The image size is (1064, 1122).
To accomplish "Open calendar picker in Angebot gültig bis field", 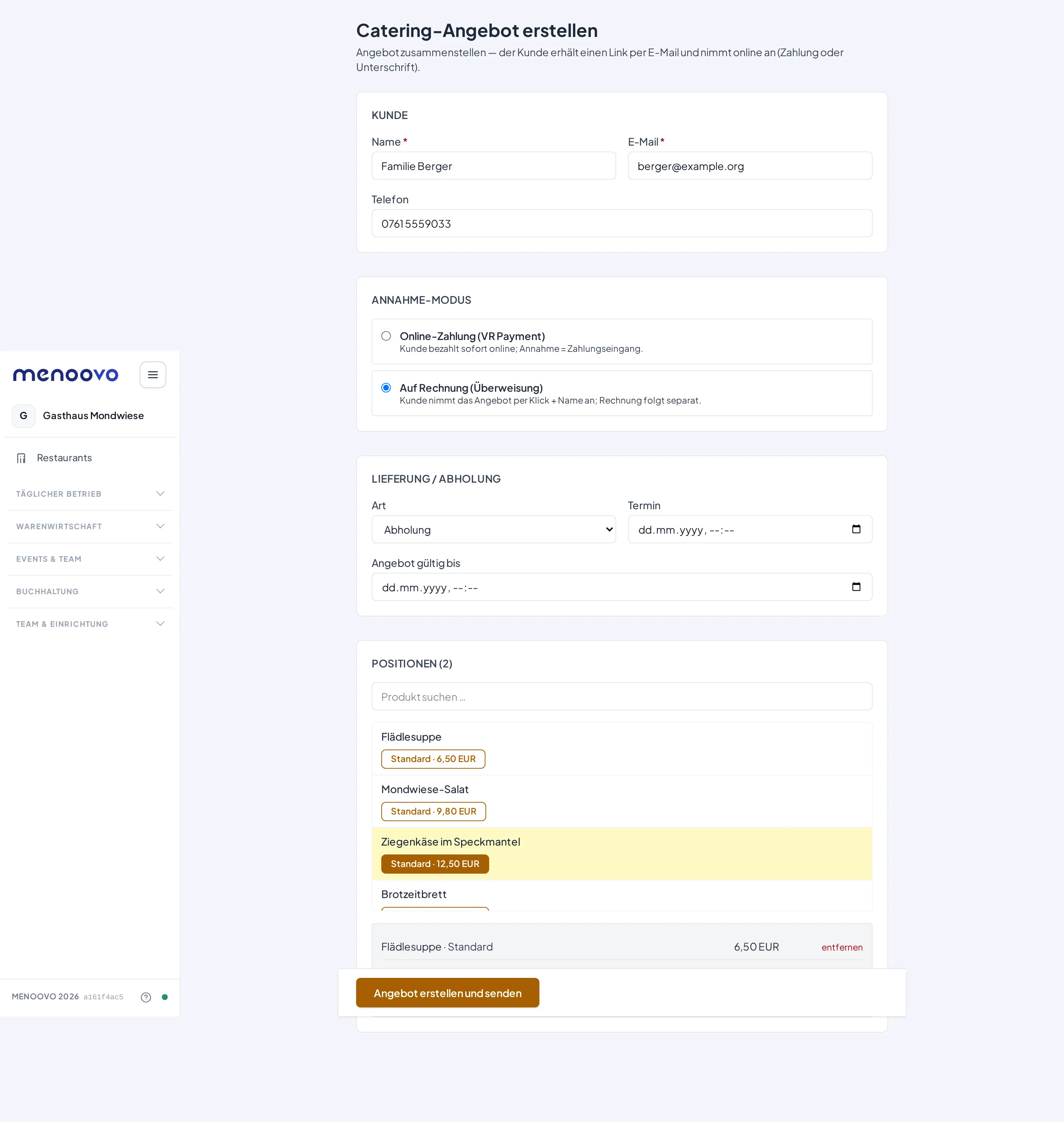I will [856, 587].
